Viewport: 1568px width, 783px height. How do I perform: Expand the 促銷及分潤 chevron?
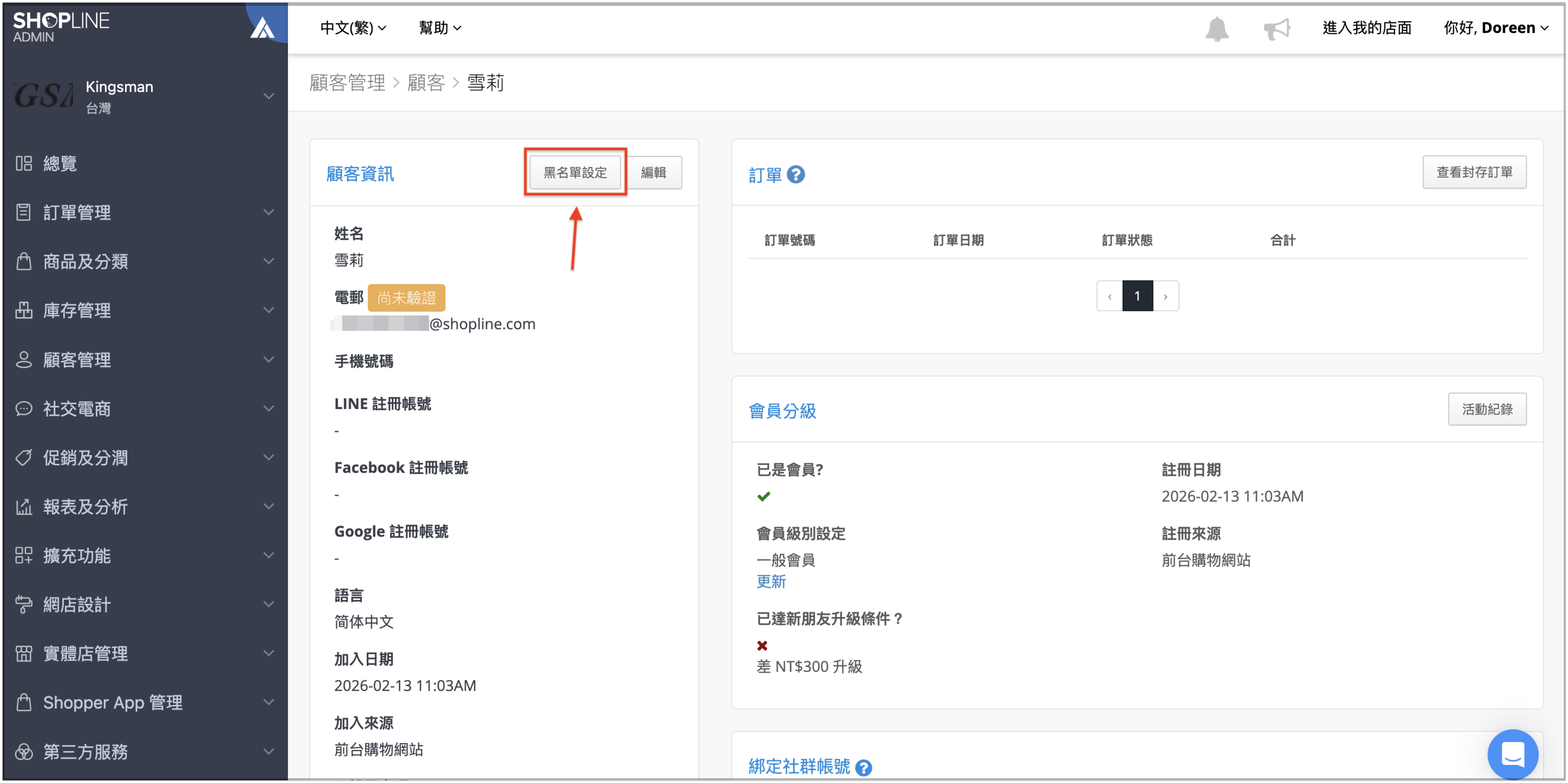tap(269, 457)
